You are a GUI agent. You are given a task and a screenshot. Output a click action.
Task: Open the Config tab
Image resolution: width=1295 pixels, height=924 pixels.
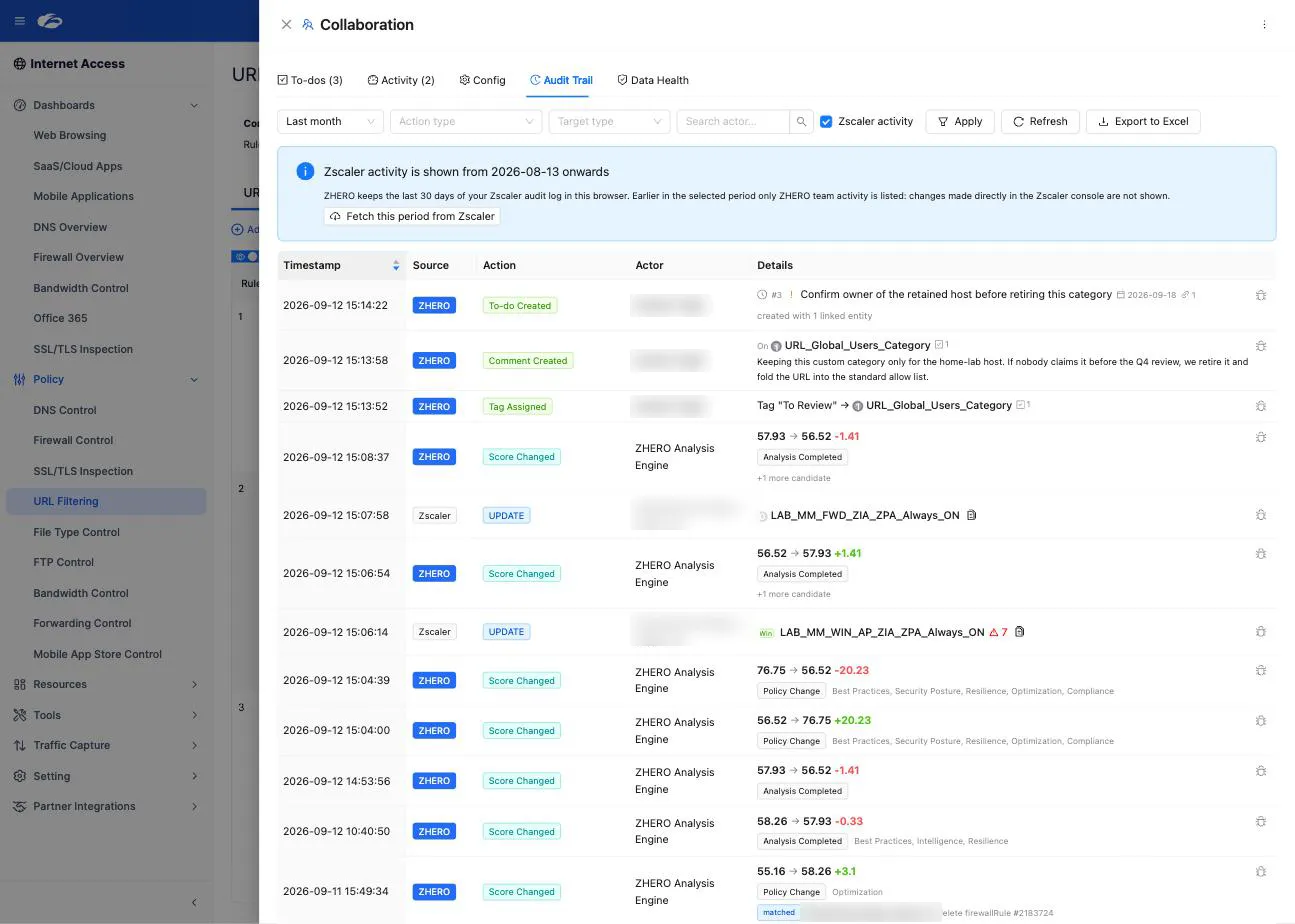click(482, 80)
